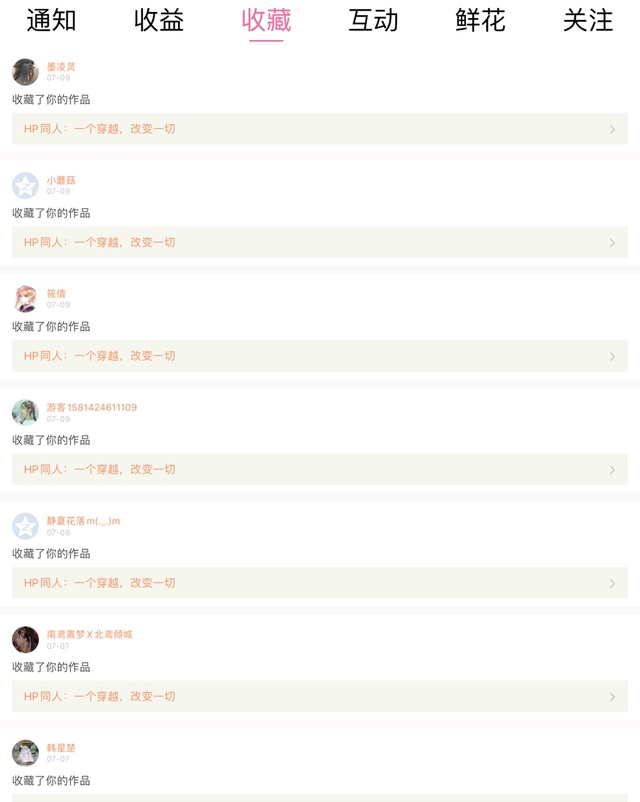Open HP同人 work under 游客1581424611109
Screen dimensions: 640x802
[x=100, y=469]
